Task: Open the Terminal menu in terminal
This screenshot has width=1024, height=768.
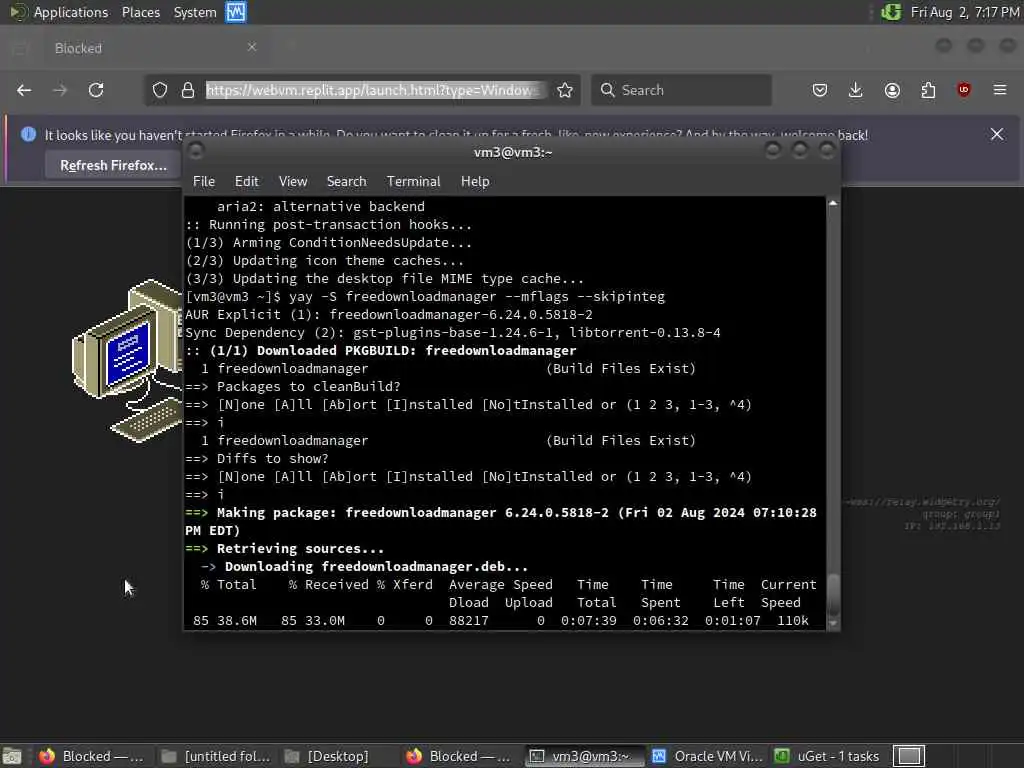Action: [413, 182]
